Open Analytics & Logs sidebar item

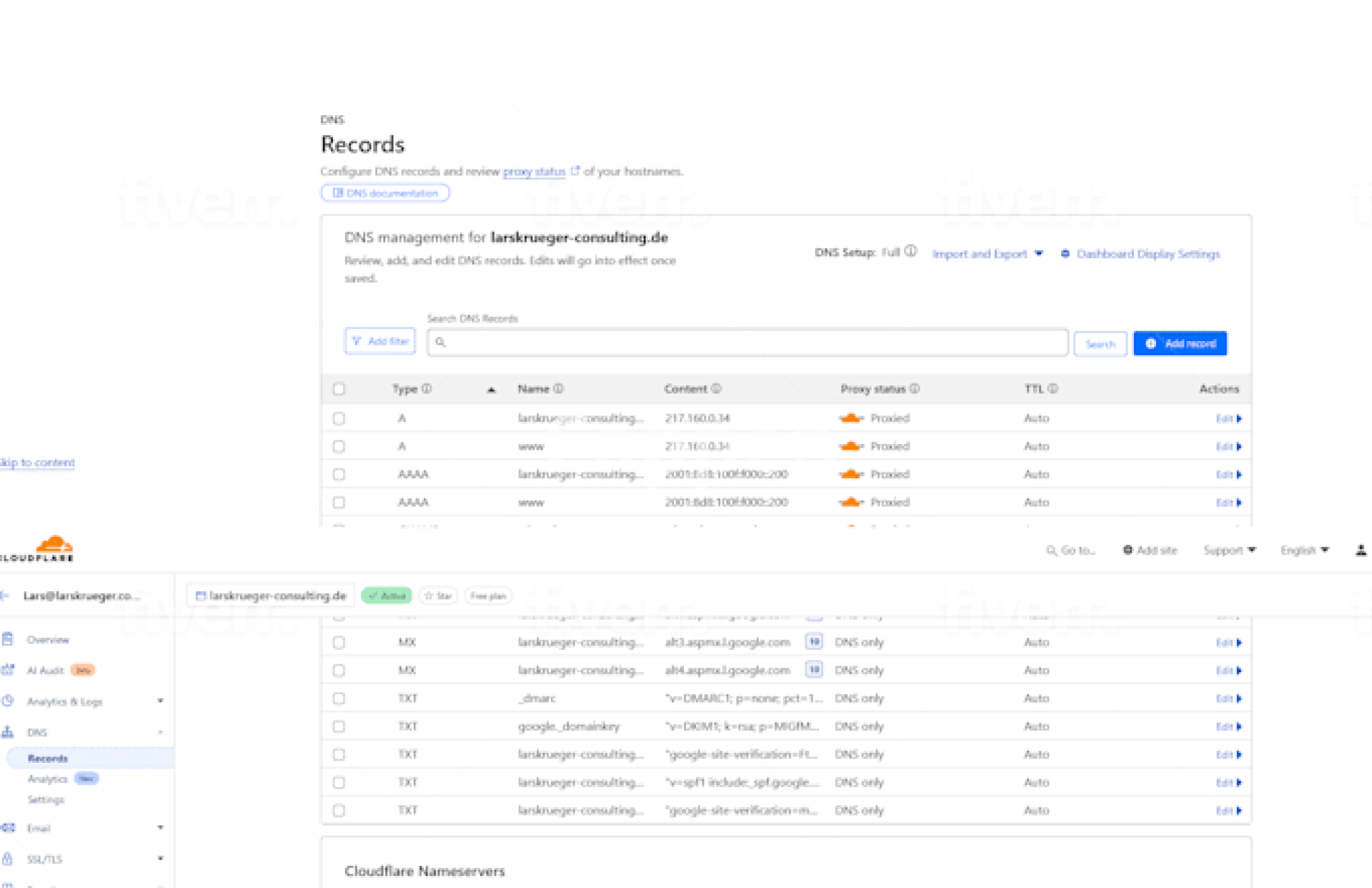coord(64,701)
